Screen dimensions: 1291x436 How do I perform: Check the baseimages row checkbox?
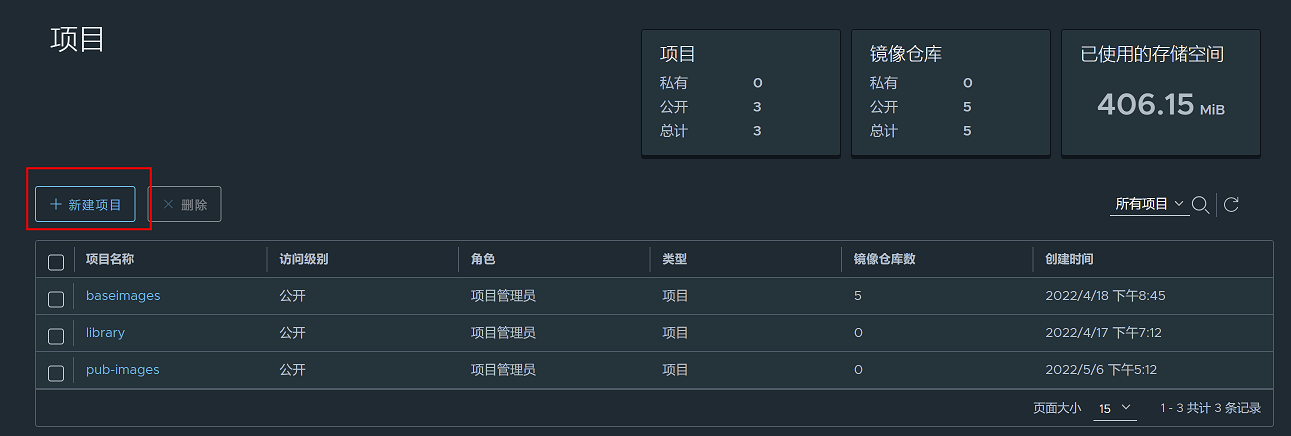click(56, 299)
